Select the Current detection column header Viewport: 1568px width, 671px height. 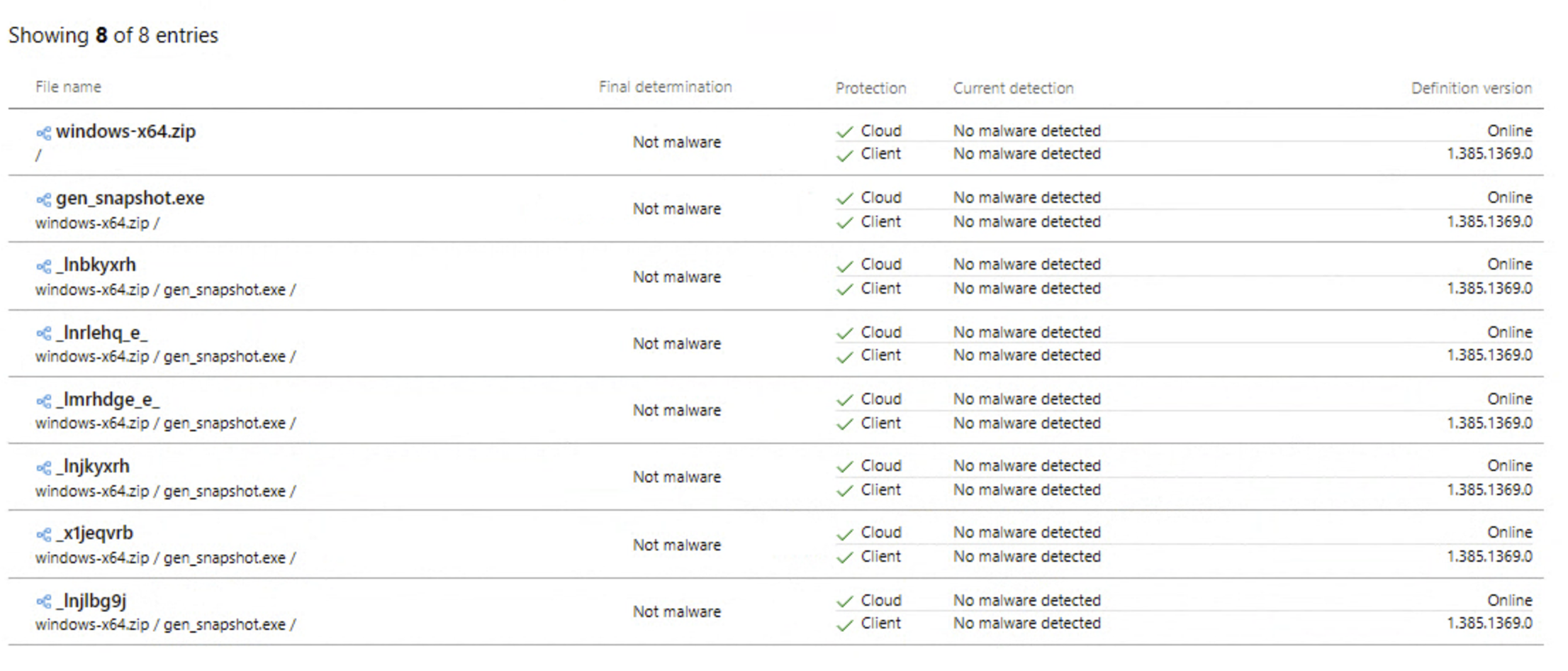coord(1013,88)
